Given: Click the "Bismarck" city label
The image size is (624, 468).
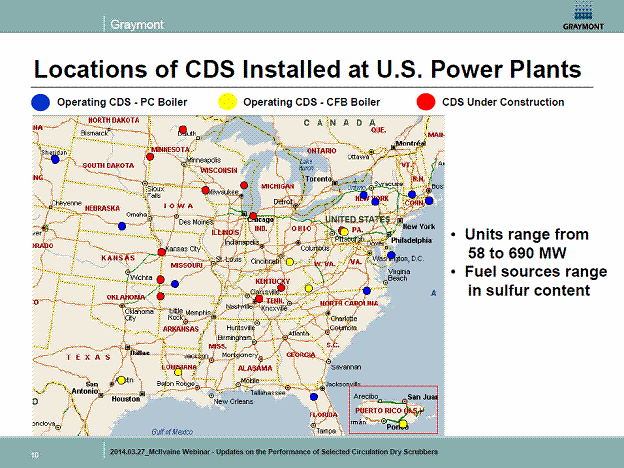Looking at the screenshot, I should (94, 133).
